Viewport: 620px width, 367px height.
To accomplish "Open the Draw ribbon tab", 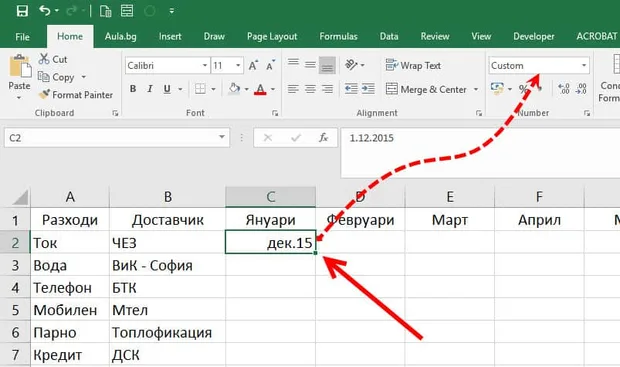I will 214,36.
